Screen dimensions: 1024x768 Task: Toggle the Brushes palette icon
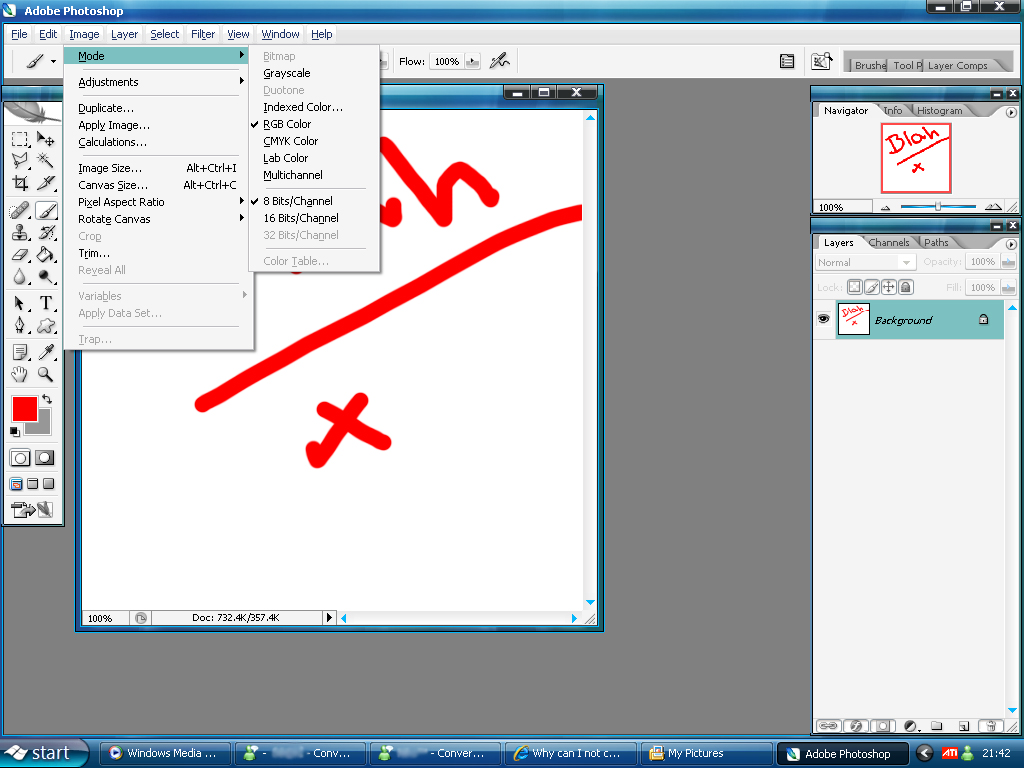point(787,61)
